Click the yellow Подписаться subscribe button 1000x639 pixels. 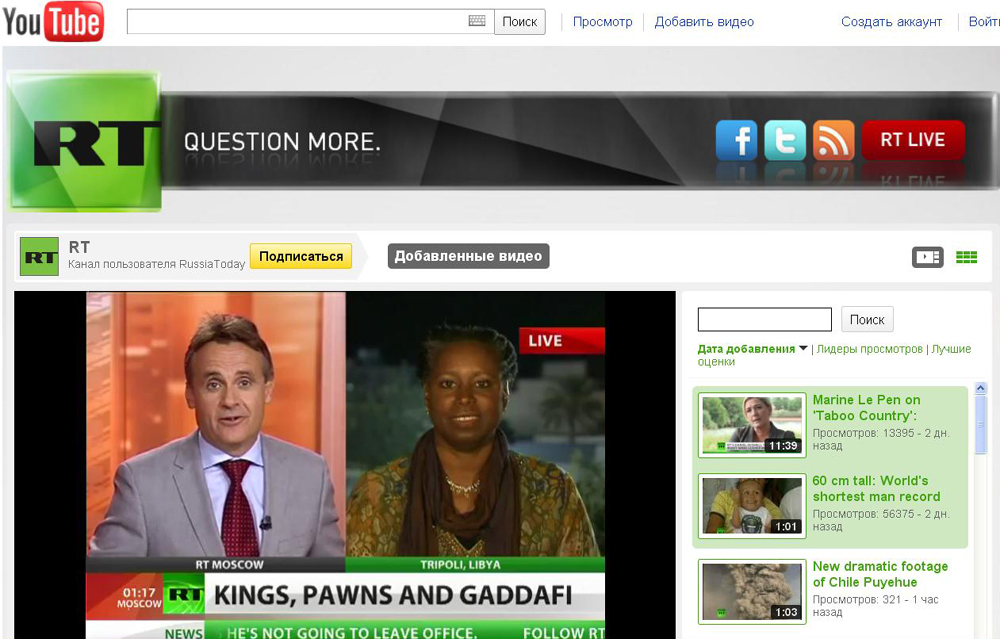tap(301, 256)
